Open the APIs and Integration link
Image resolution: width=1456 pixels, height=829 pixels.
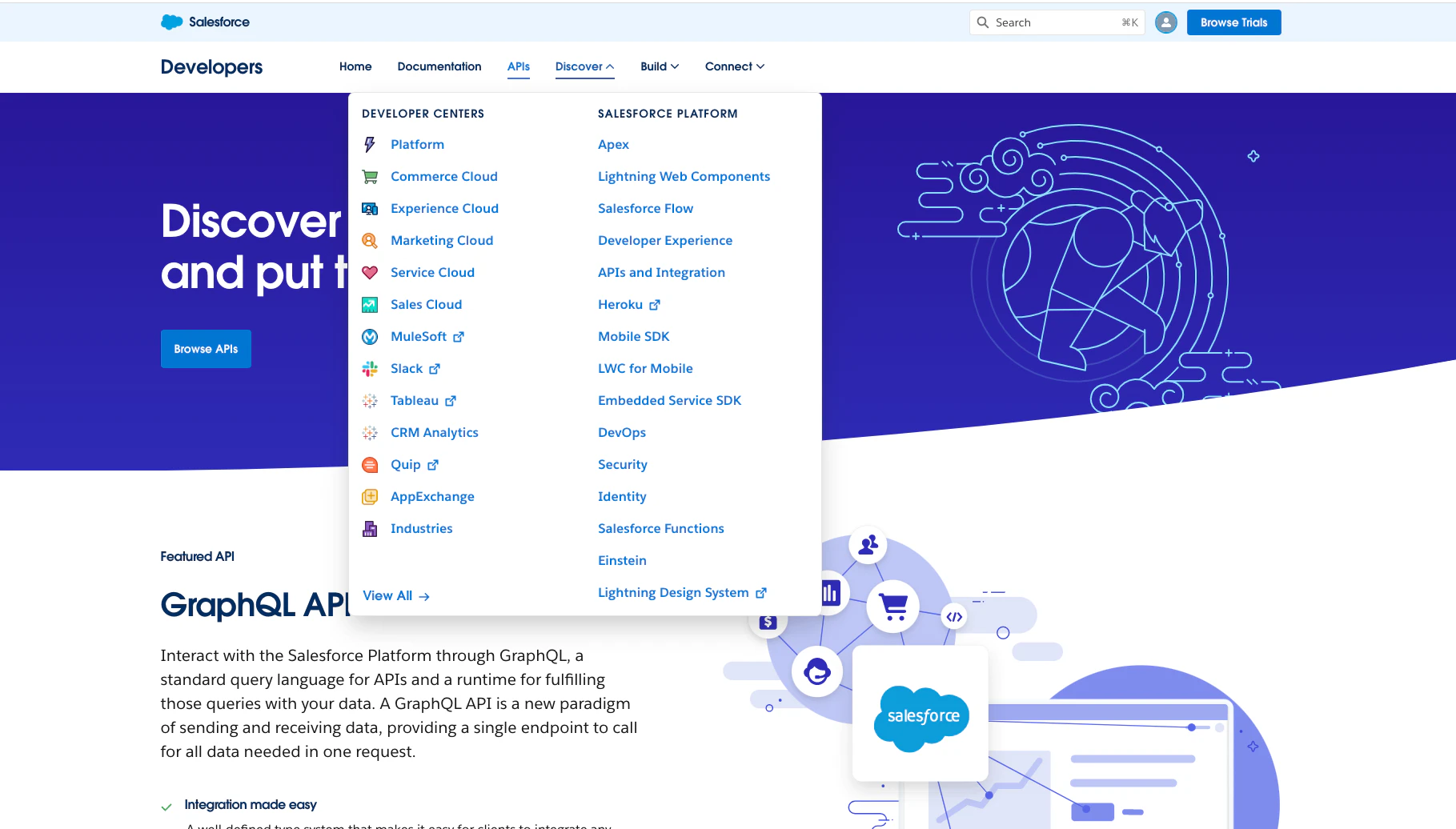(x=661, y=272)
